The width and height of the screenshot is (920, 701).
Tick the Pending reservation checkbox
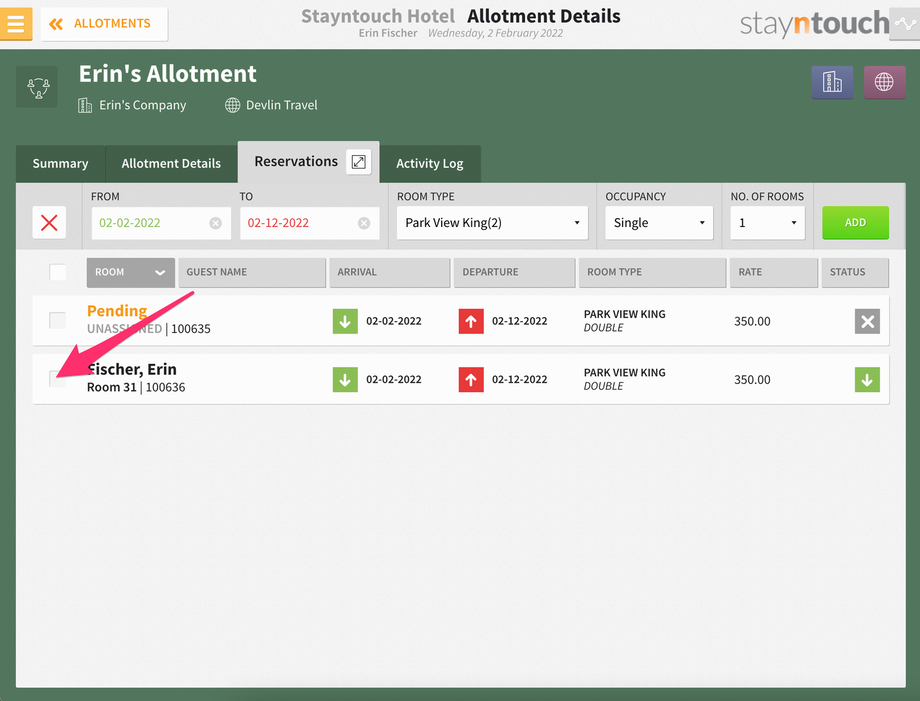(58, 321)
